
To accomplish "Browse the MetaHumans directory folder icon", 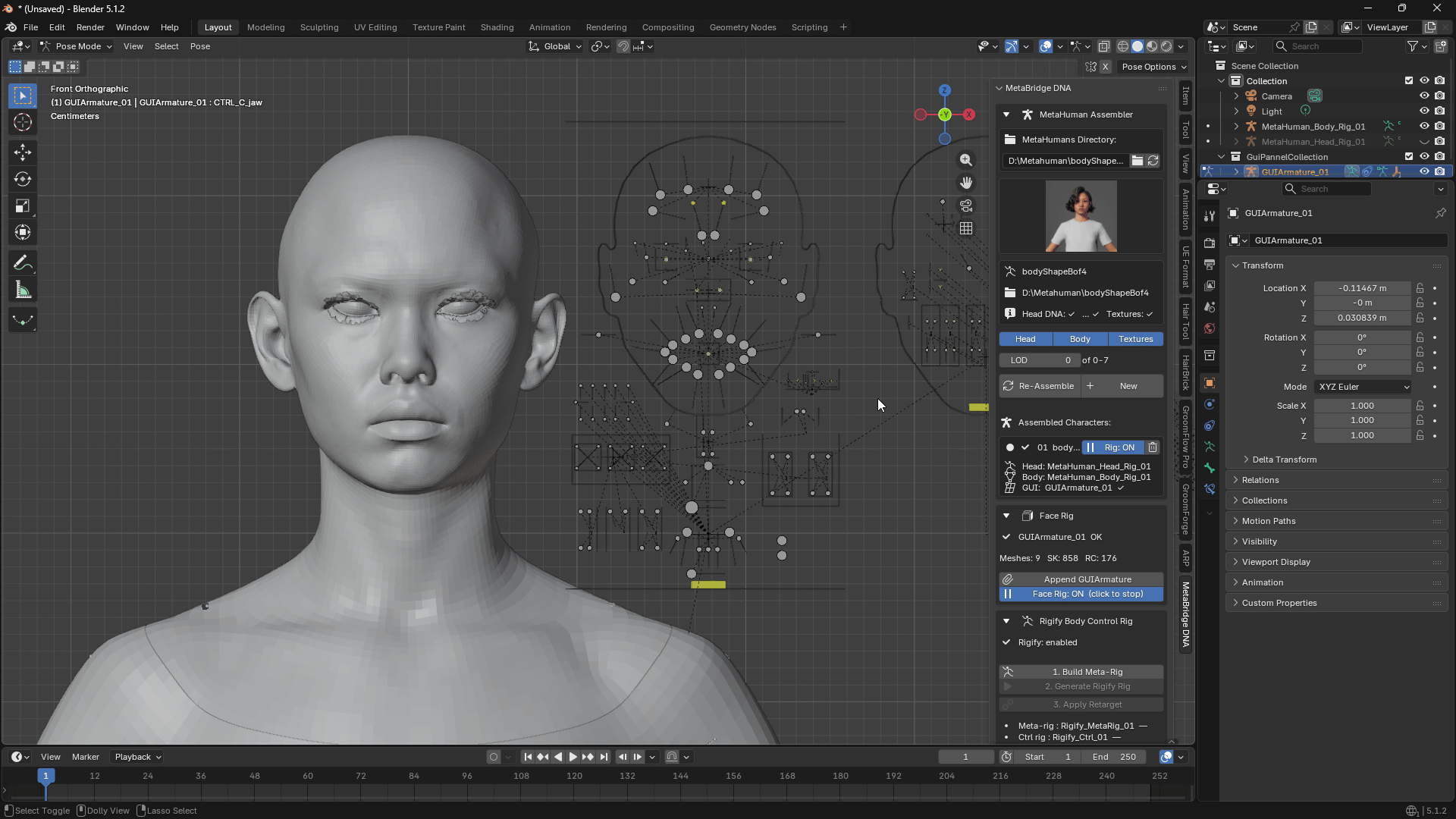I will (1137, 161).
